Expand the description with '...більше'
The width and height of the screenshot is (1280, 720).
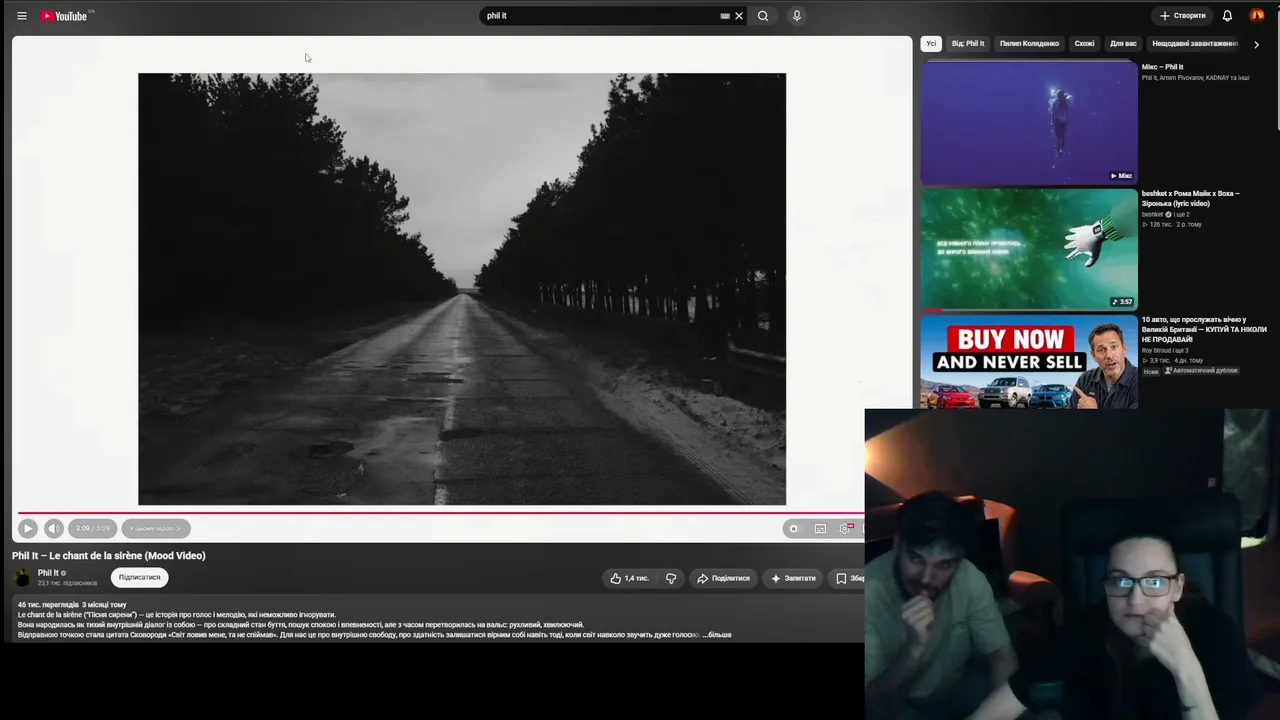point(718,635)
